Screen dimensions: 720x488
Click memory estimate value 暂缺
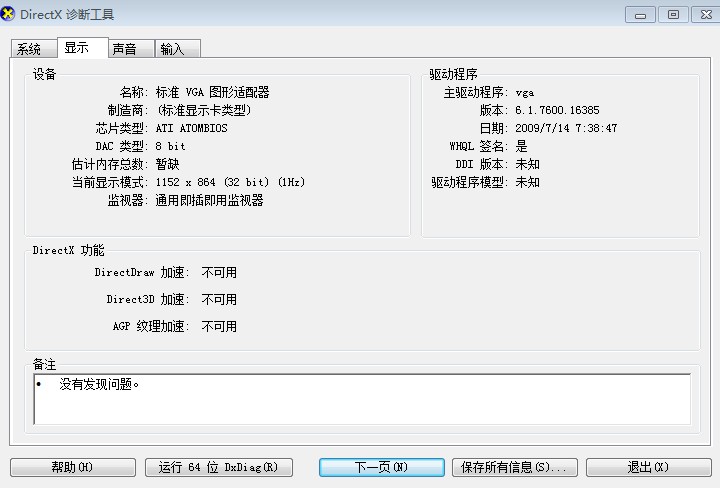(x=167, y=164)
